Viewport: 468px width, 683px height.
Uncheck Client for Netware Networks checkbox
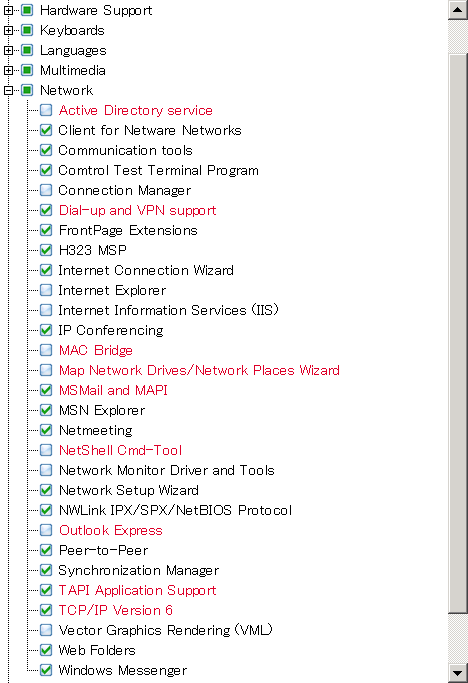pos(46,130)
